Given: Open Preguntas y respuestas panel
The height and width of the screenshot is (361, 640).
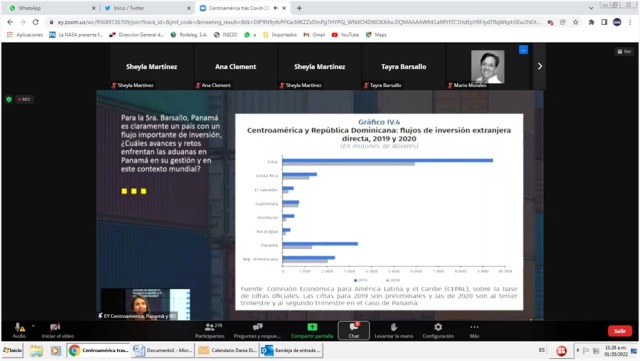Looking at the screenshot, I should point(257,330).
